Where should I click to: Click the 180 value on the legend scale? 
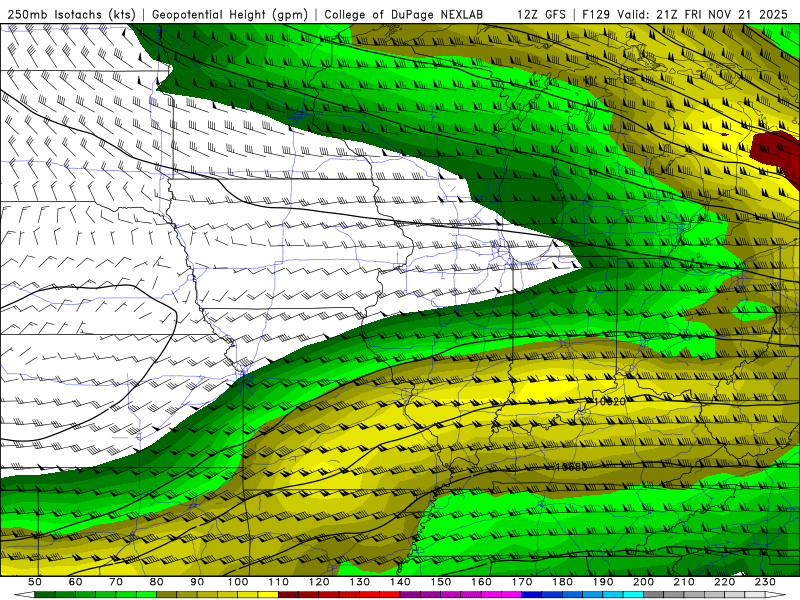click(562, 582)
